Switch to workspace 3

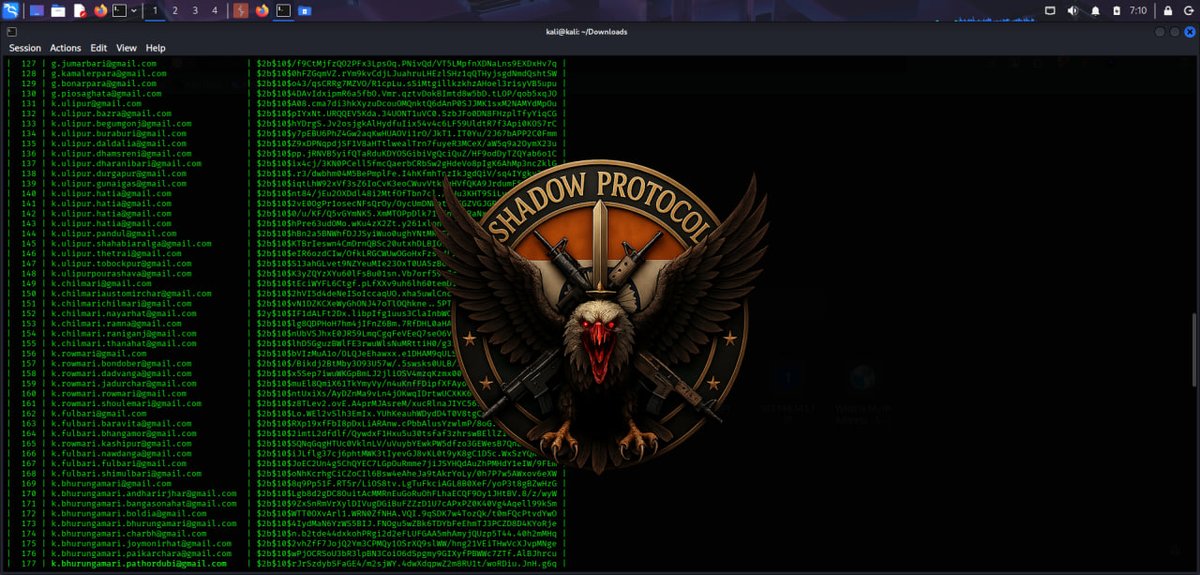[x=195, y=11]
